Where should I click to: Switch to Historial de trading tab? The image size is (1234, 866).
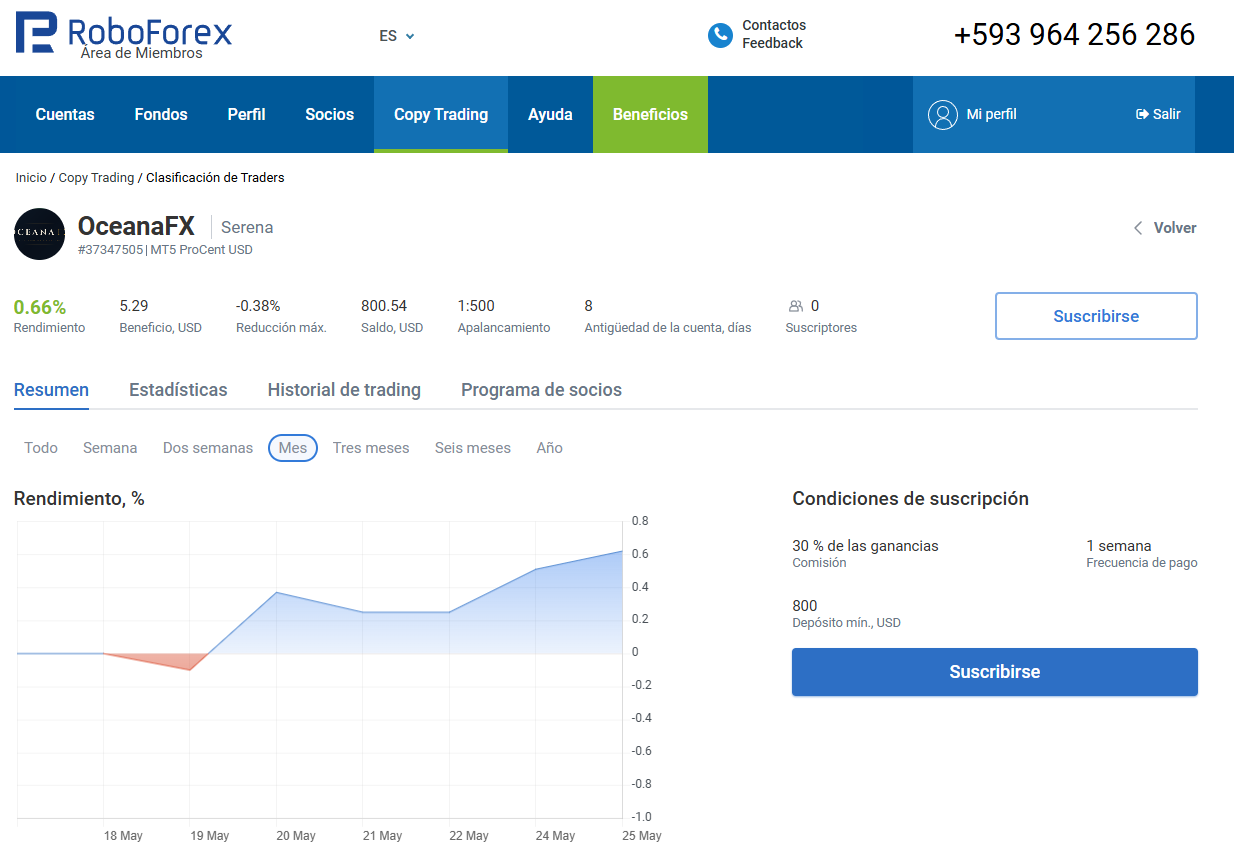pyautogui.click(x=344, y=390)
